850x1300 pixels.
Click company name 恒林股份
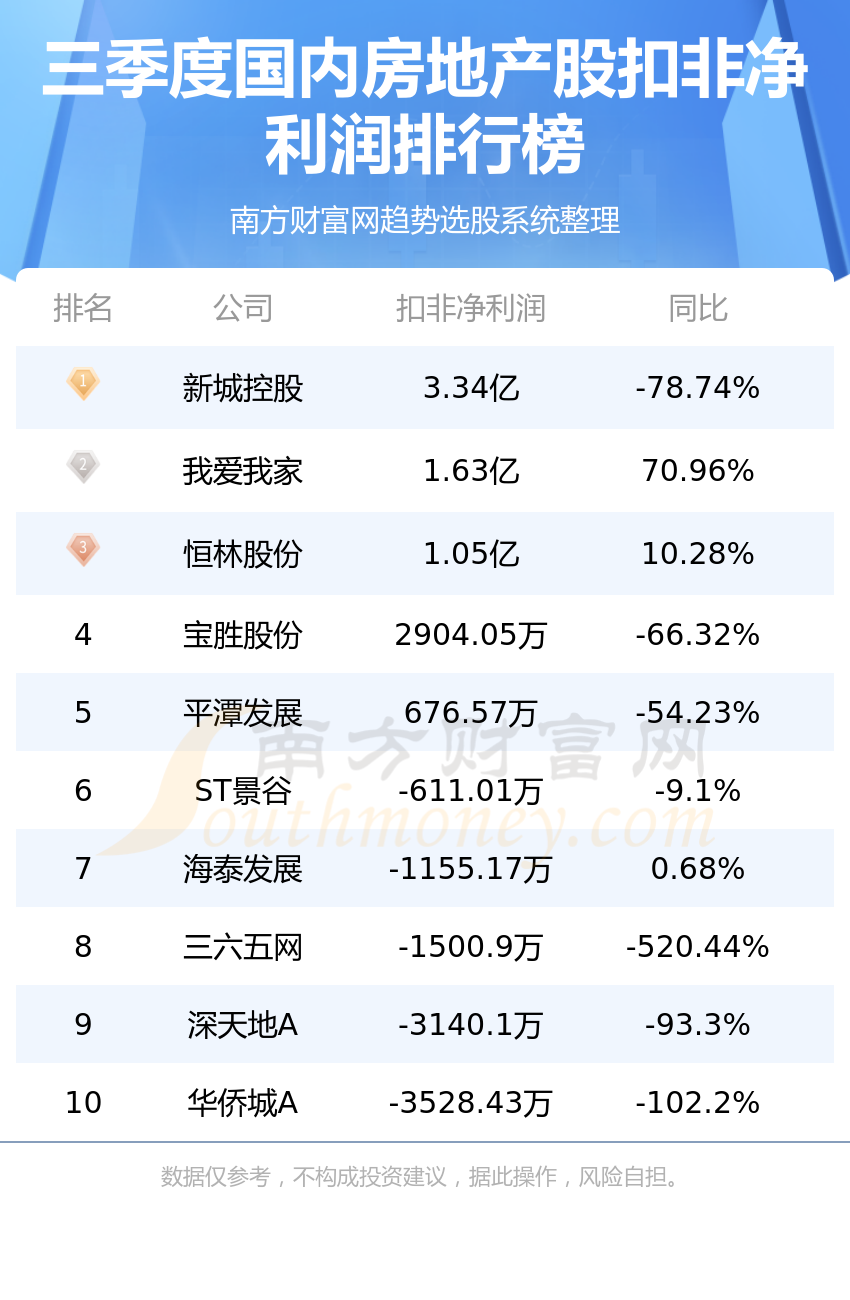click(243, 554)
